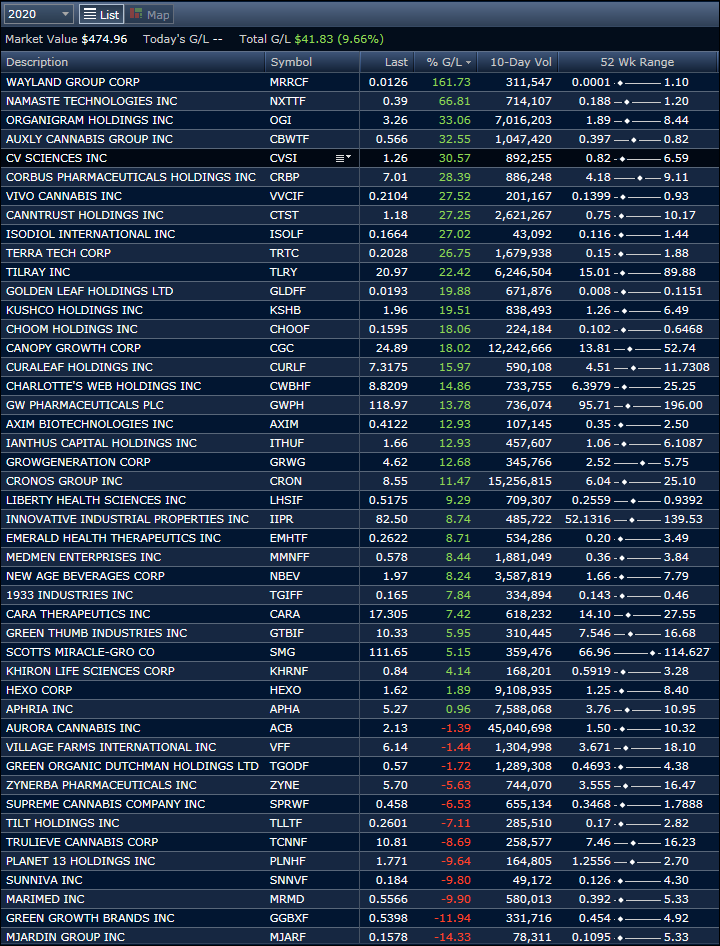Select GREEN ORGANIC DUTCHMAN HOLDINGS LTD
This screenshot has width=720, height=946.
tap(132, 766)
